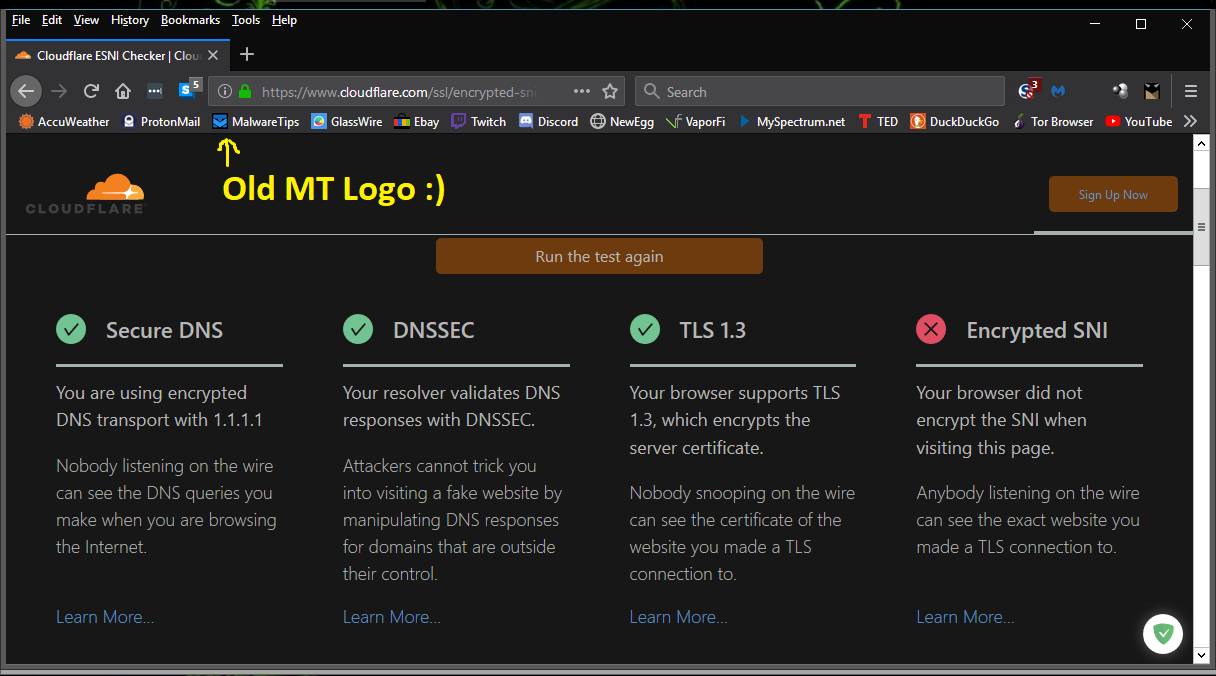Screen dimensions: 1216x676
Task: Open the View menu
Action: (87, 20)
